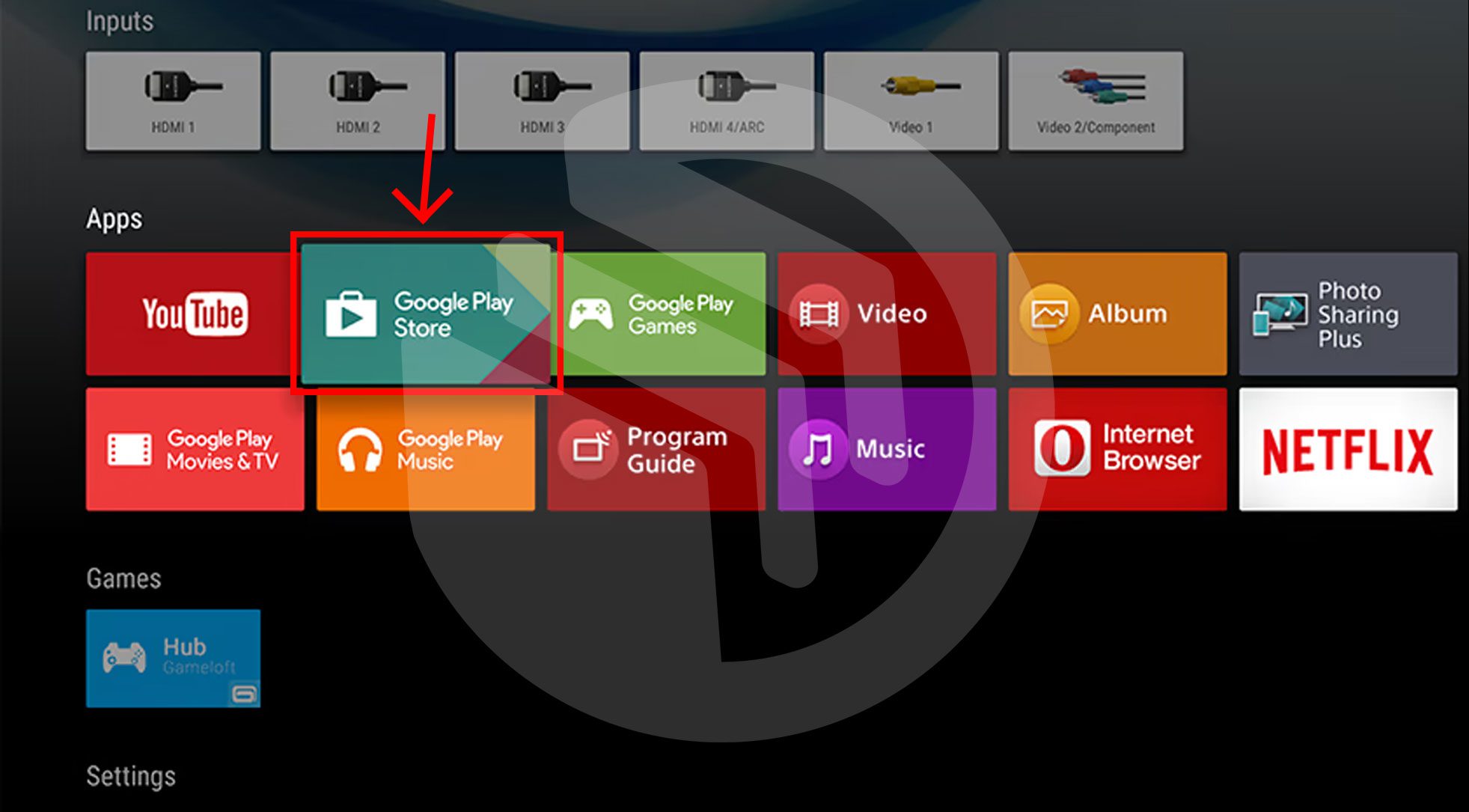Launch the Netflix app
1469x812 pixels.
coord(1348,449)
